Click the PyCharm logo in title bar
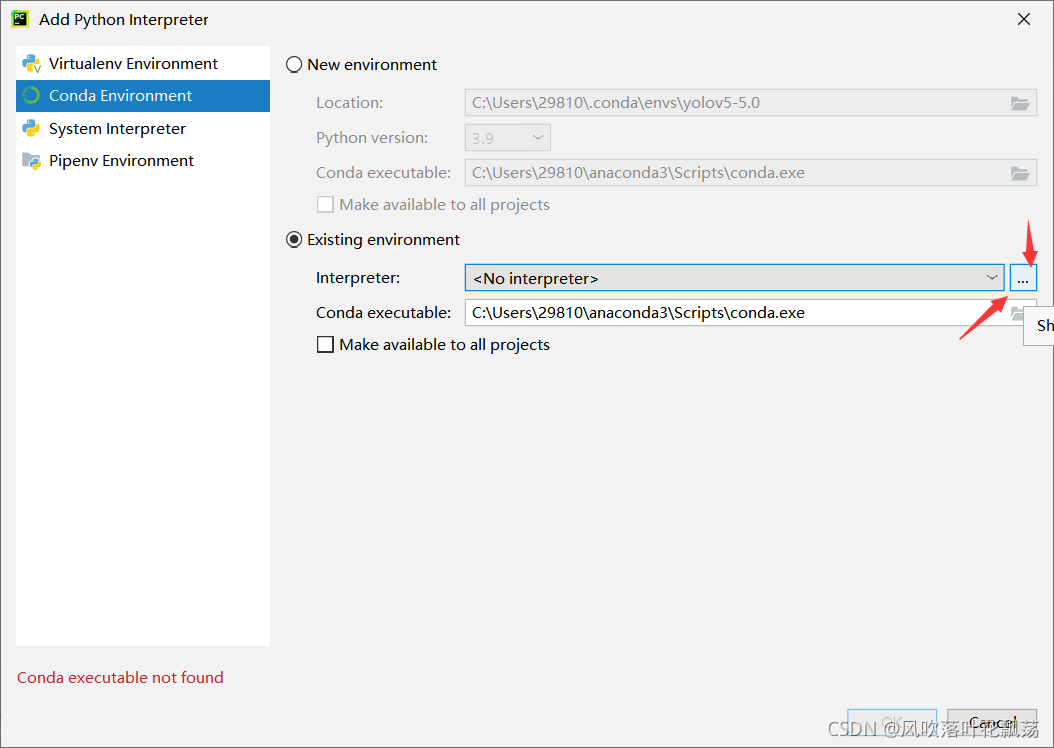 [19, 19]
